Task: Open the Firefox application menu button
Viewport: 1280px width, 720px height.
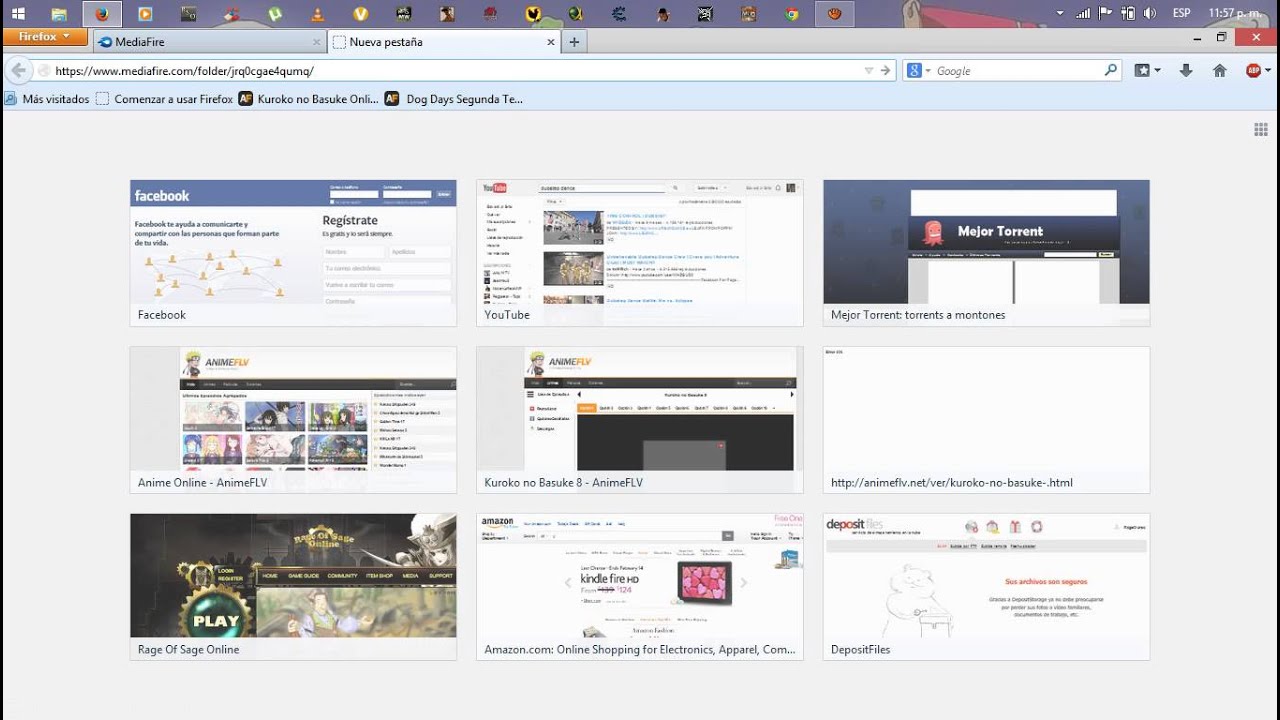Action: click(45, 36)
